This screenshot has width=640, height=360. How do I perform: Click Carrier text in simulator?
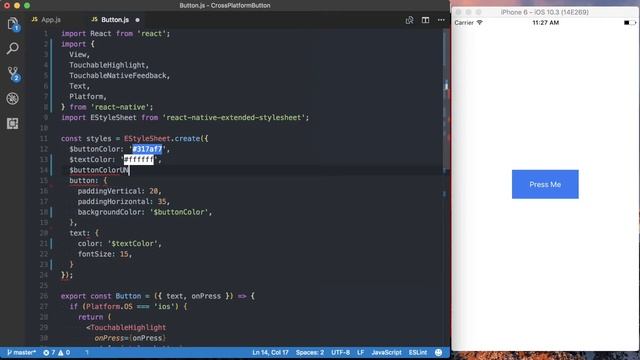pos(464,23)
